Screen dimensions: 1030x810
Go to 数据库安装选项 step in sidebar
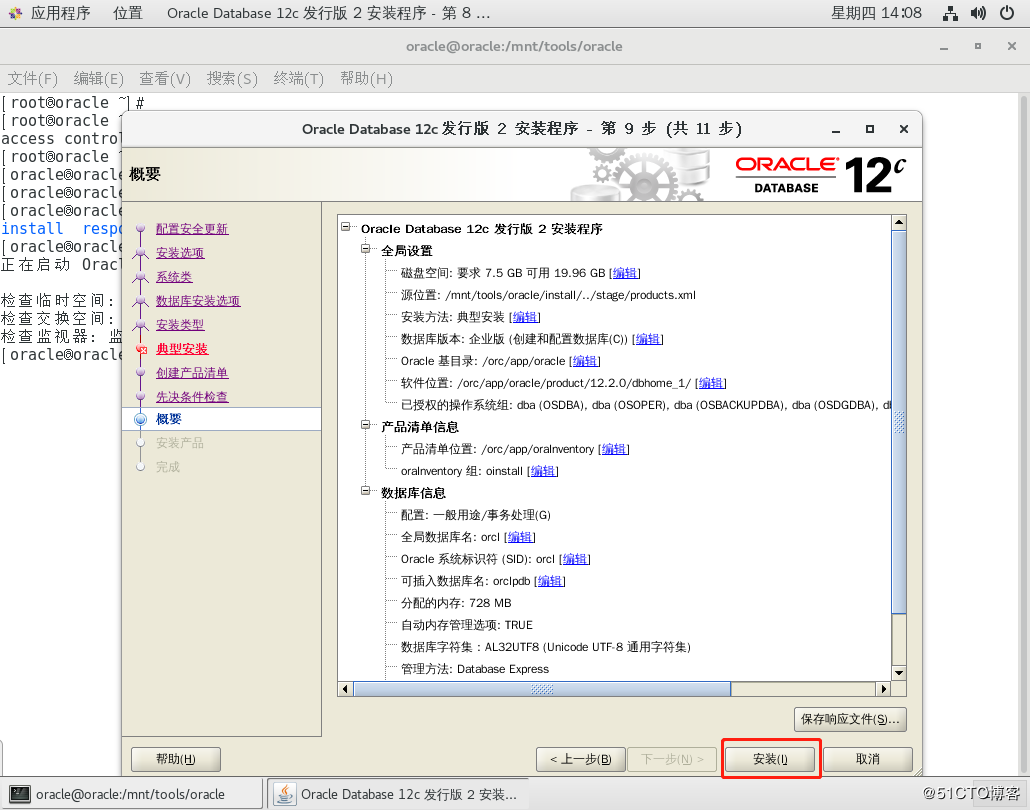198,301
